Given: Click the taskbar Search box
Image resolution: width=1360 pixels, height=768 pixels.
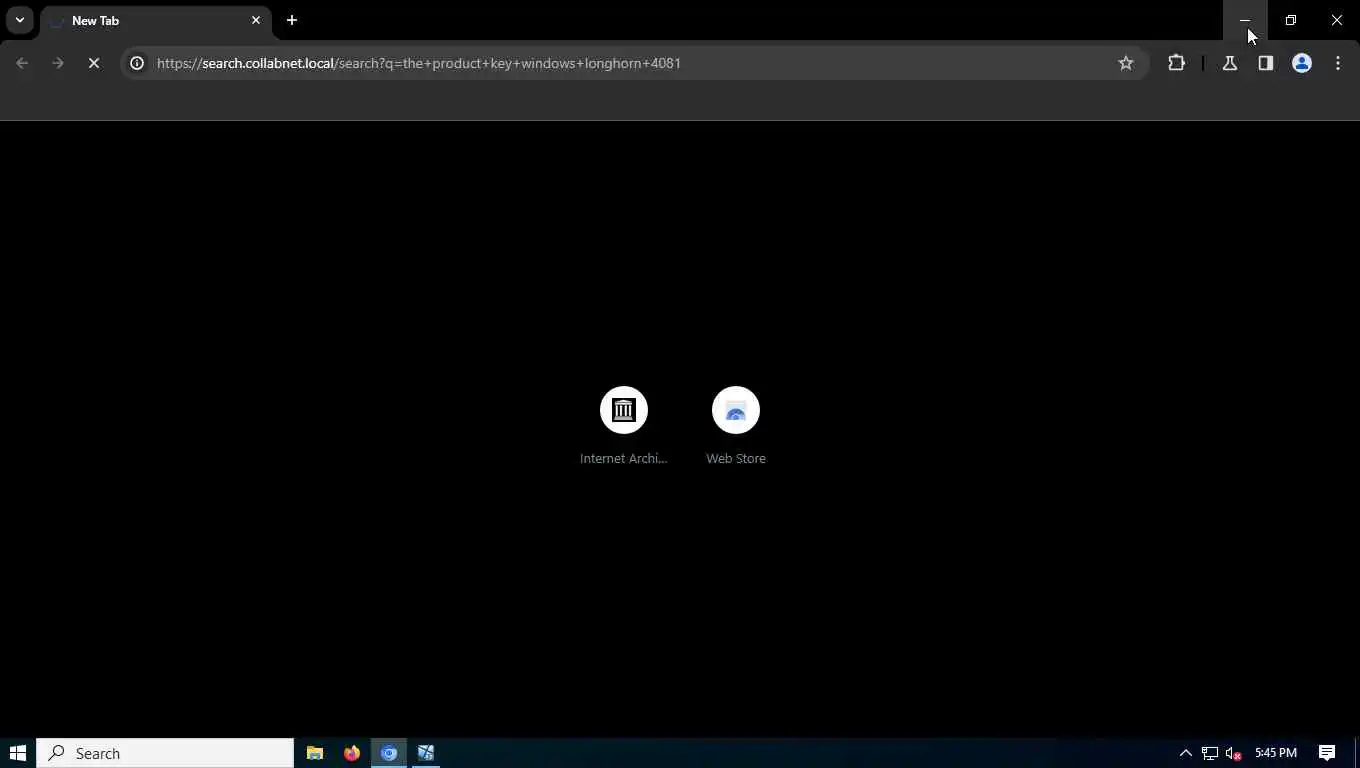Looking at the screenshot, I should click(166, 753).
